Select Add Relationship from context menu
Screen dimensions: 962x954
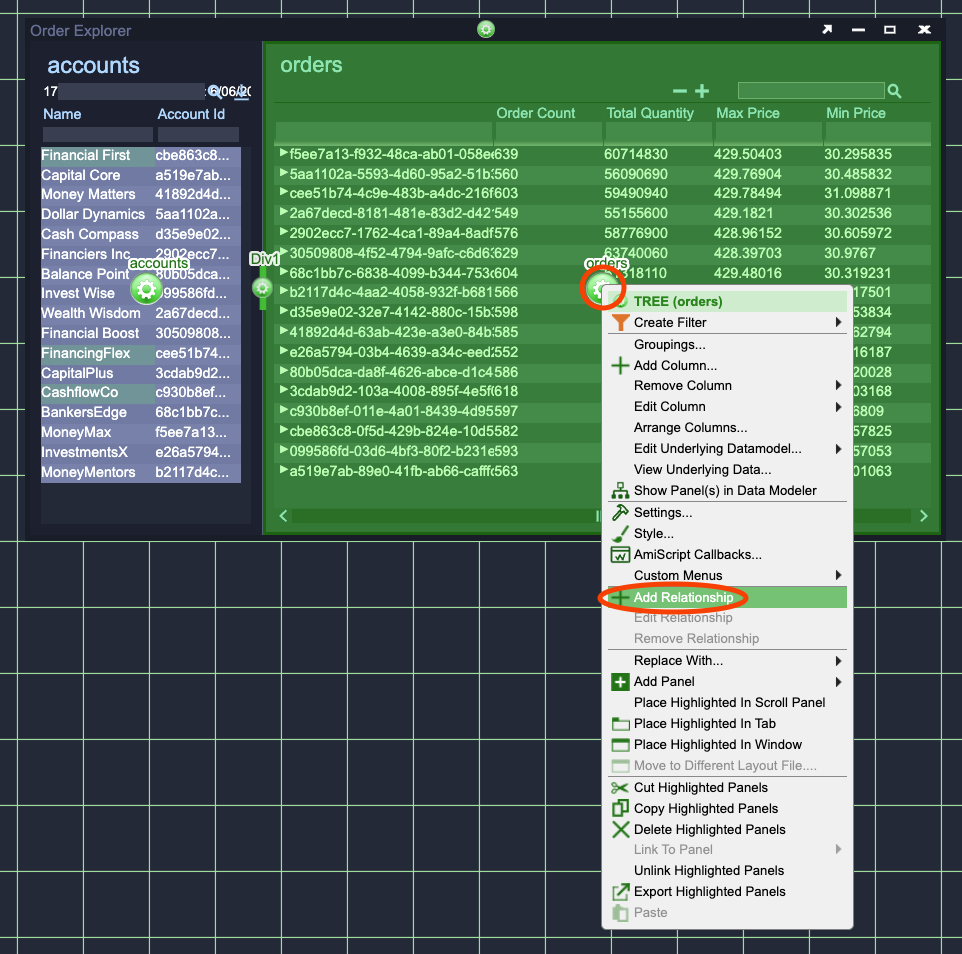click(683, 597)
